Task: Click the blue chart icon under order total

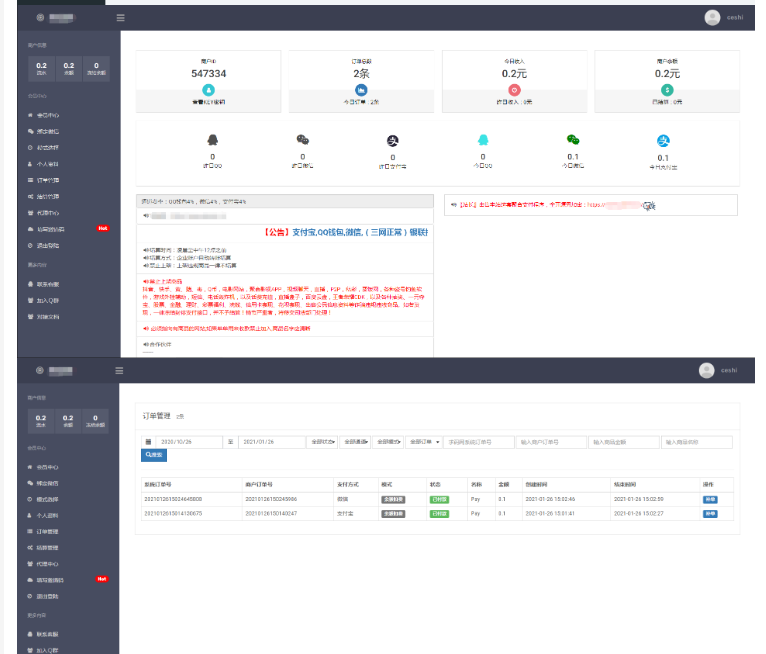Action: click(x=361, y=90)
